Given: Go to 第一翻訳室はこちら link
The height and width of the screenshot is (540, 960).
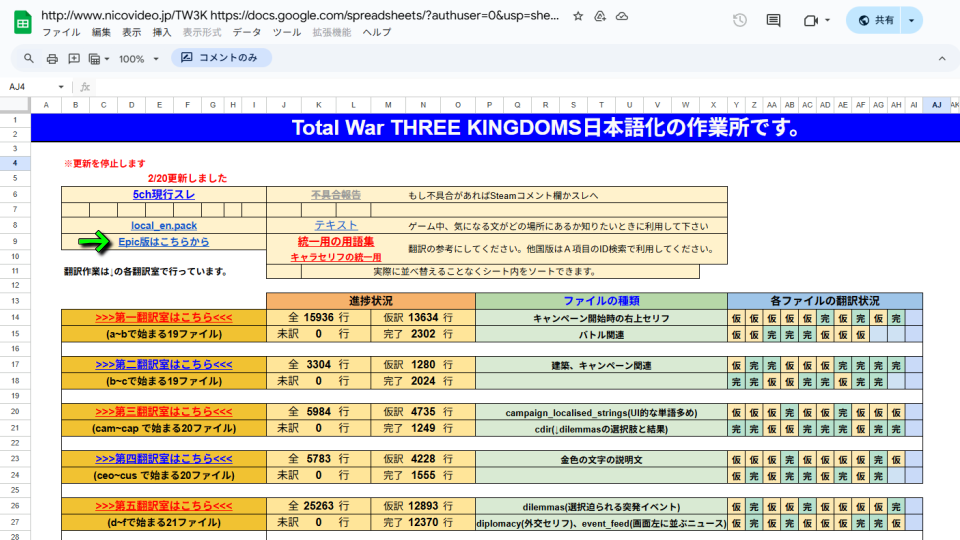Looking at the screenshot, I should [163, 318].
